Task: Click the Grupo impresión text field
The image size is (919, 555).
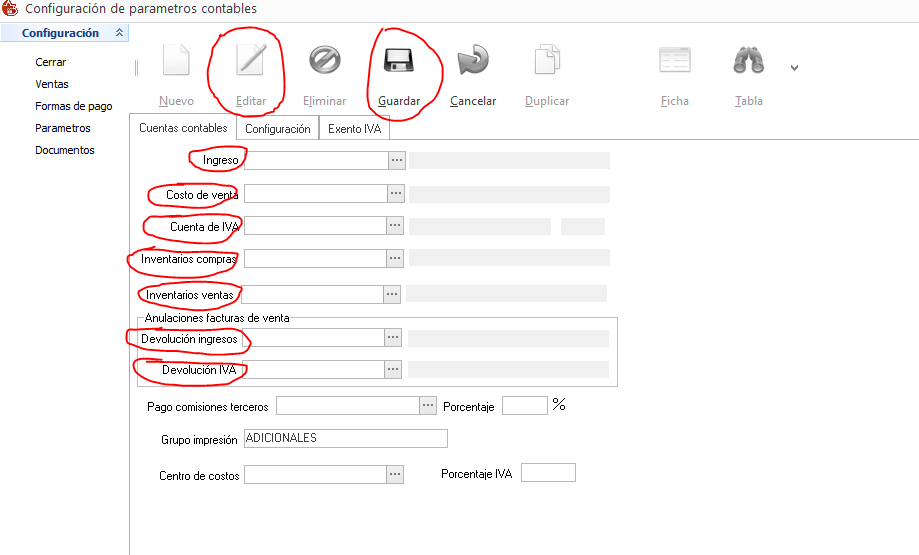Action: (345, 439)
